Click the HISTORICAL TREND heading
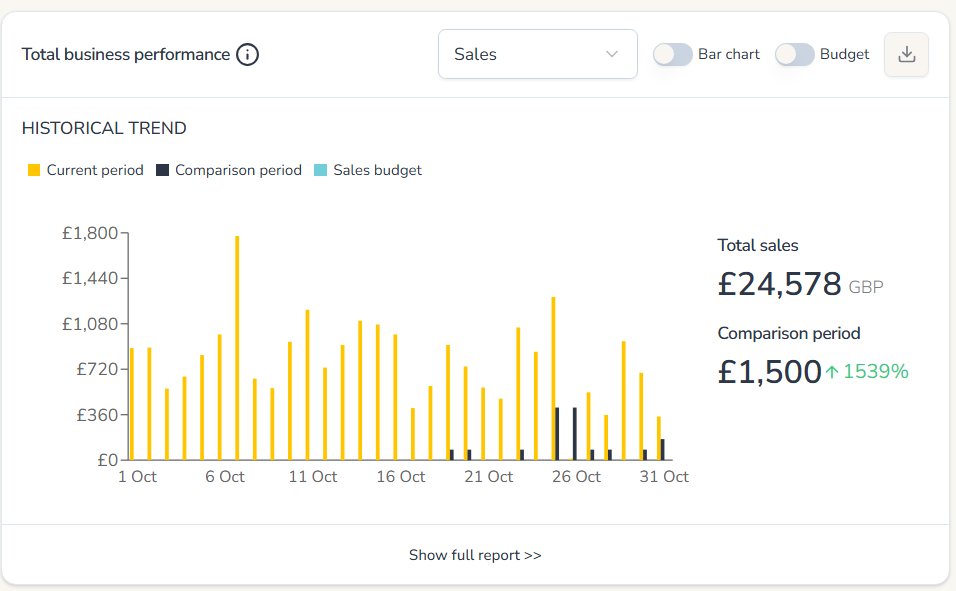Viewport: 956px width, 591px height. 104,128
